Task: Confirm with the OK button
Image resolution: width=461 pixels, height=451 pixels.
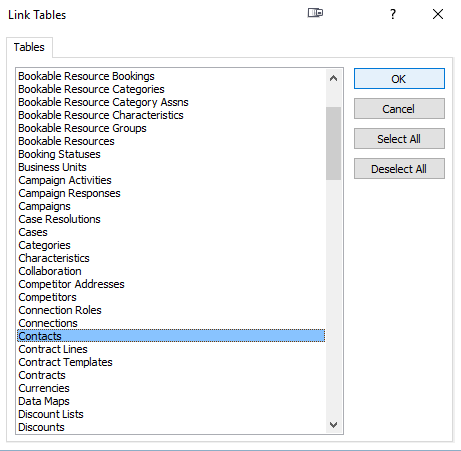Action: click(399, 79)
